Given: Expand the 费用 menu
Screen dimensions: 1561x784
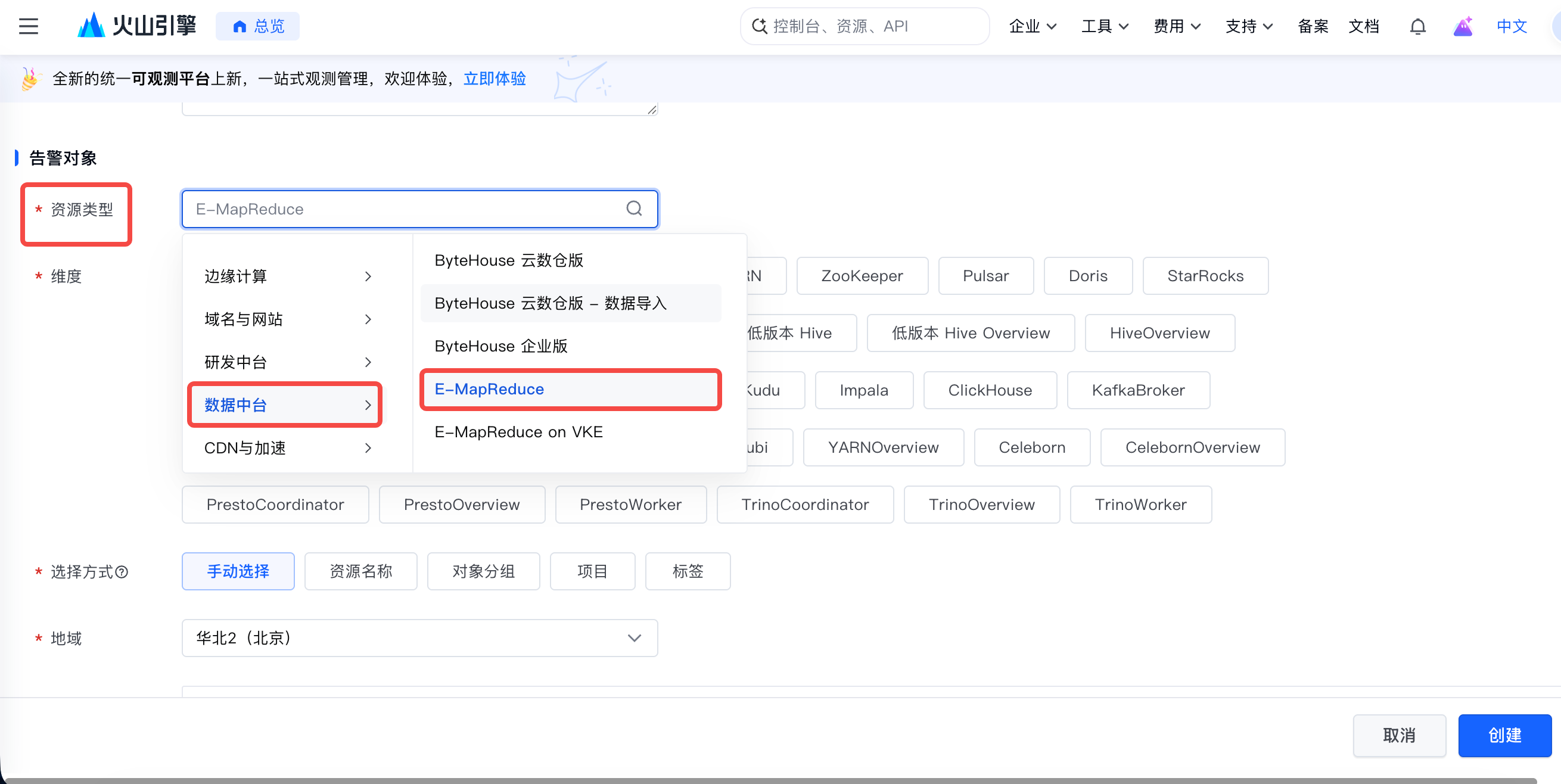Looking at the screenshot, I should (1177, 26).
